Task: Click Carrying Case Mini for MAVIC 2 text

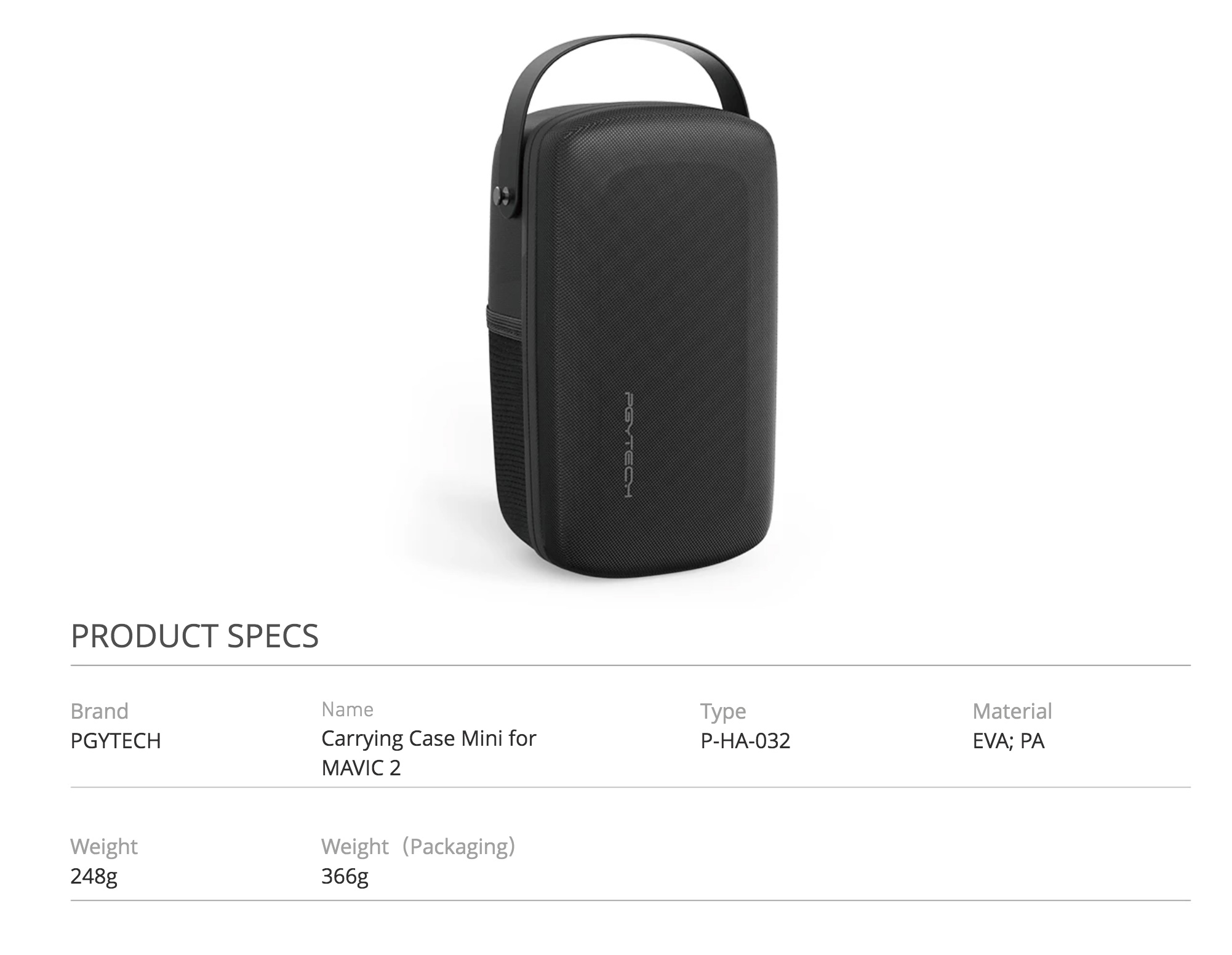Action: click(x=429, y=753)
